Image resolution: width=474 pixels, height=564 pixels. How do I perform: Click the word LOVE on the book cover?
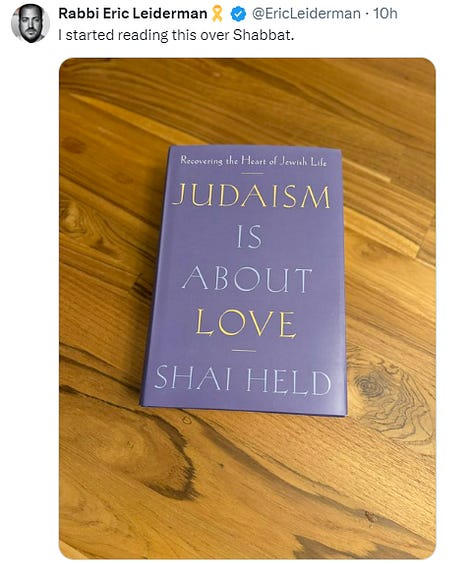point(246,323)
